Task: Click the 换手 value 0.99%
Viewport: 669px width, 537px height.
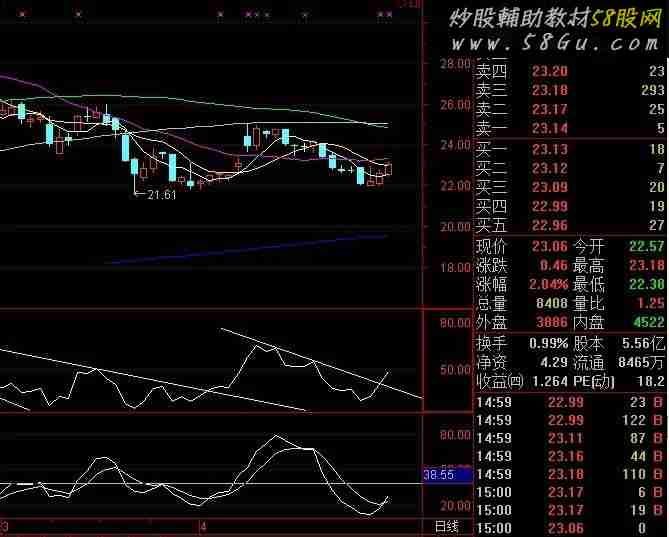Action: click(x=549, y=343)
